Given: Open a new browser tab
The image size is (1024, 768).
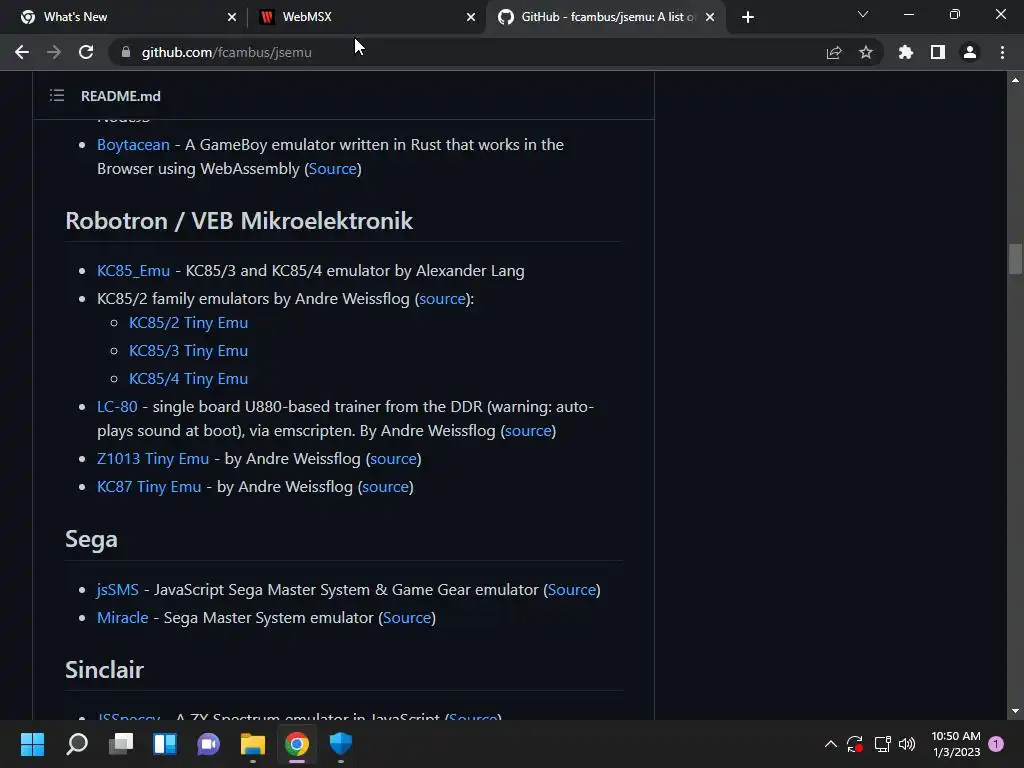Looking at the screenshot, I should tap(748, 17).
